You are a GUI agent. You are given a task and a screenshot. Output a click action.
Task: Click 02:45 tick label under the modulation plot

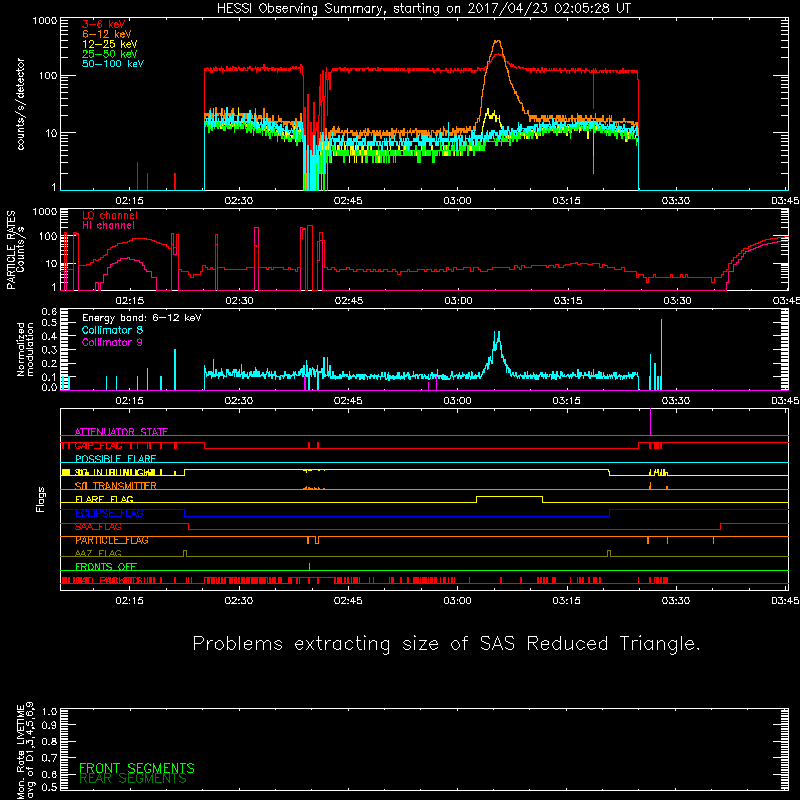pyautogui.click(x=348, y=401)
